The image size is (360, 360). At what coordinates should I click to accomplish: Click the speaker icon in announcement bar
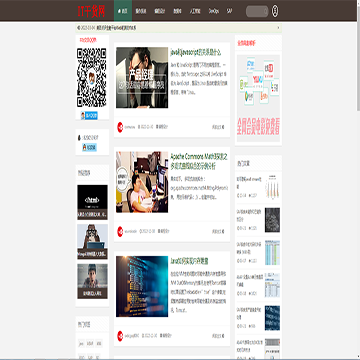[x=78, y=28]
